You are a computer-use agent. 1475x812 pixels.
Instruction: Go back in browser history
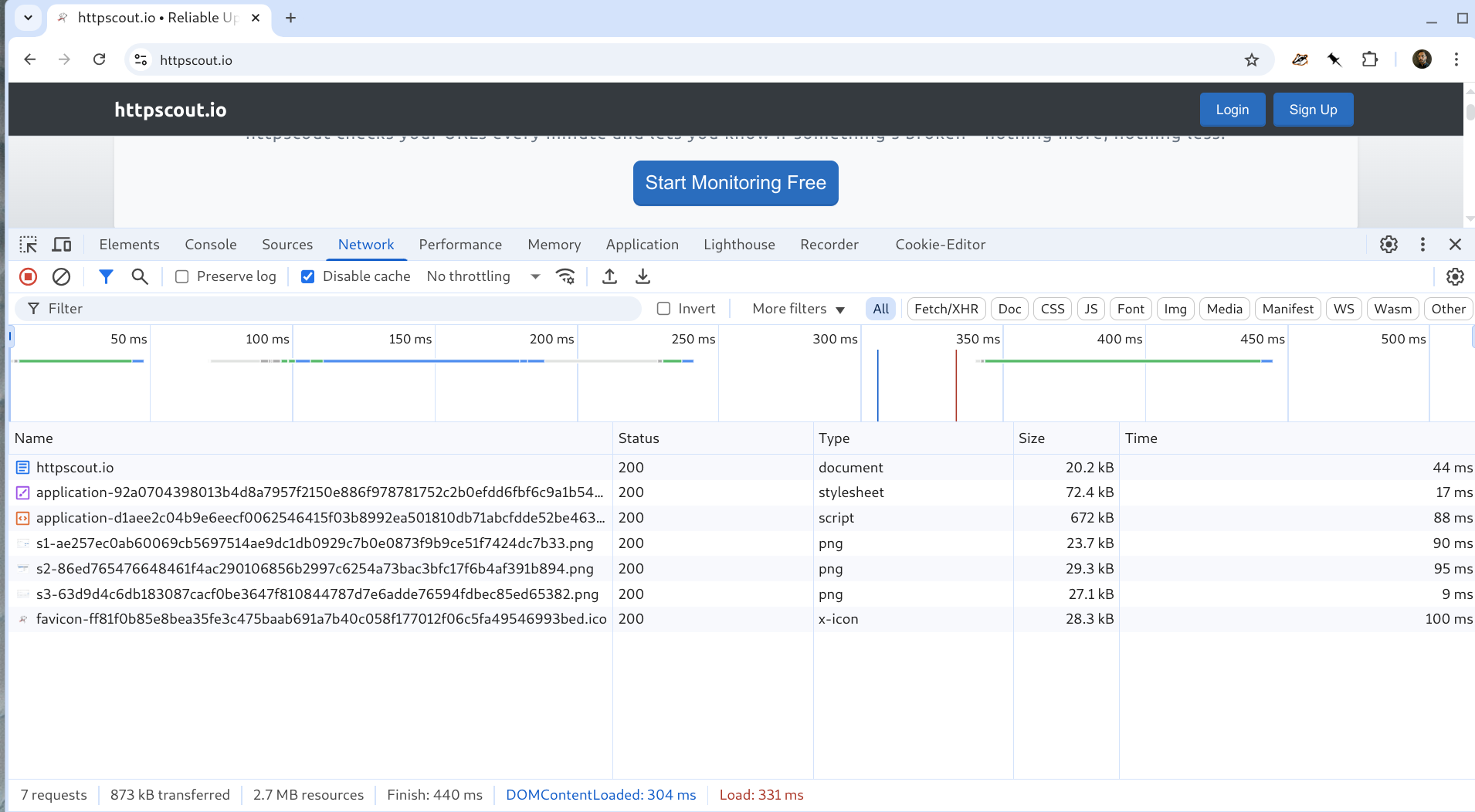30,59
